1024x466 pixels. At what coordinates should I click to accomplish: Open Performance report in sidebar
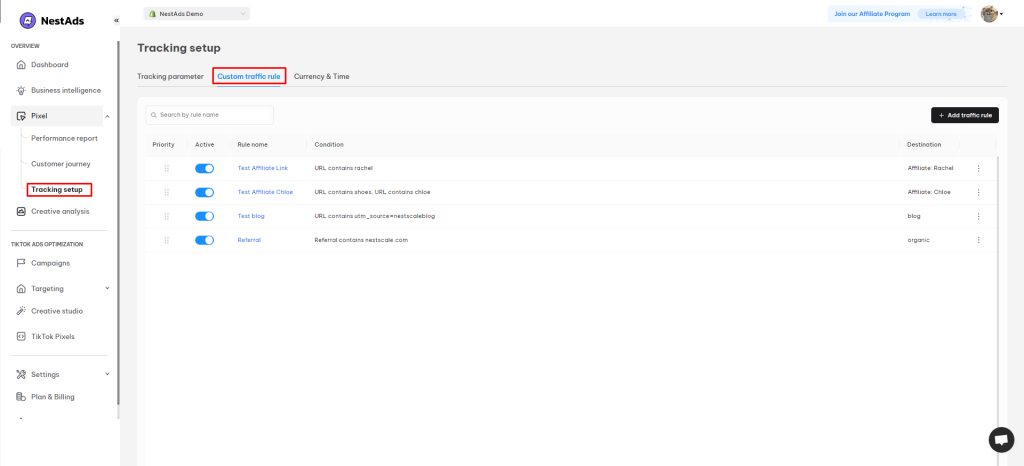[65, 138]
